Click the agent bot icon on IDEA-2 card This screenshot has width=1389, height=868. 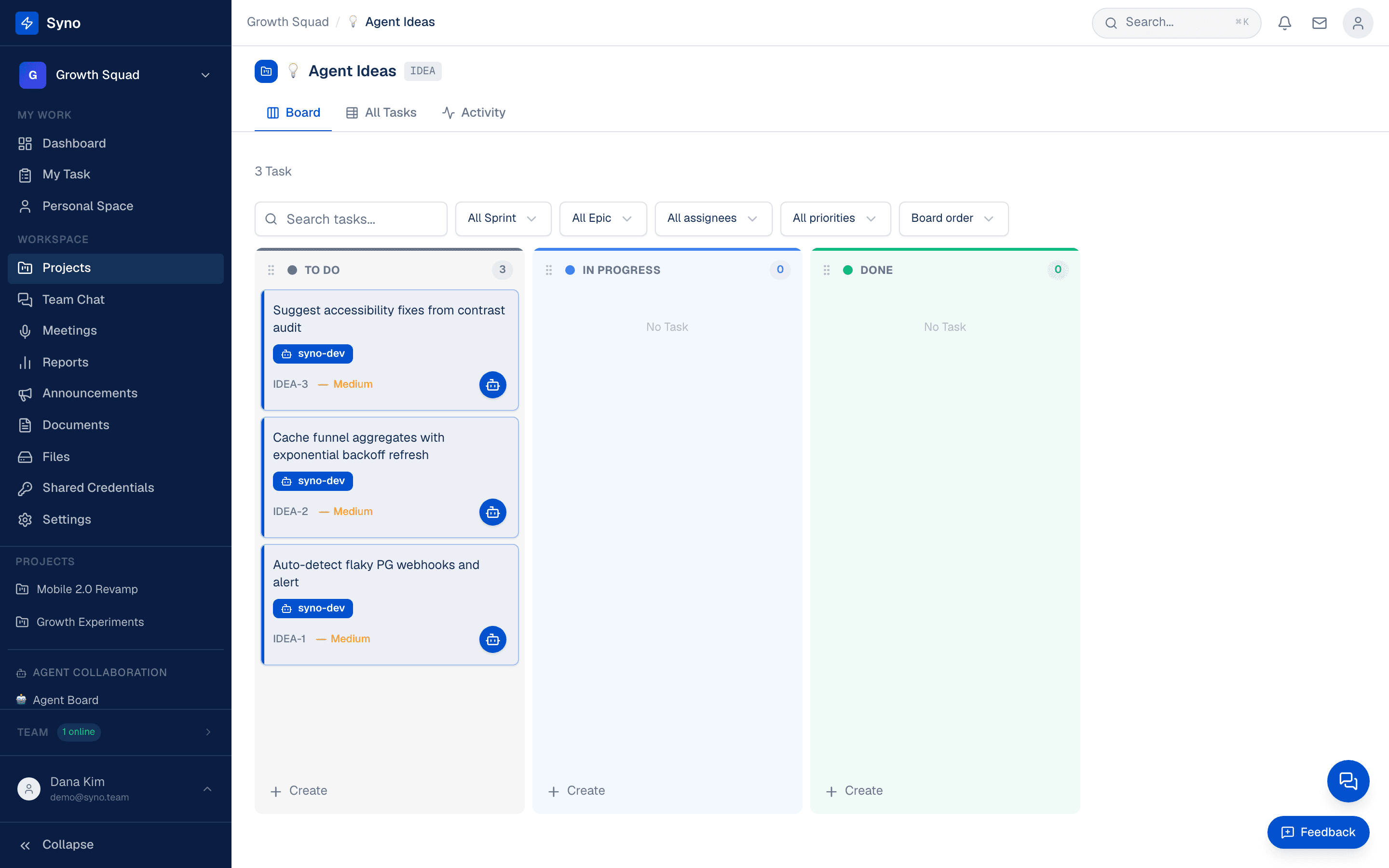492,512
